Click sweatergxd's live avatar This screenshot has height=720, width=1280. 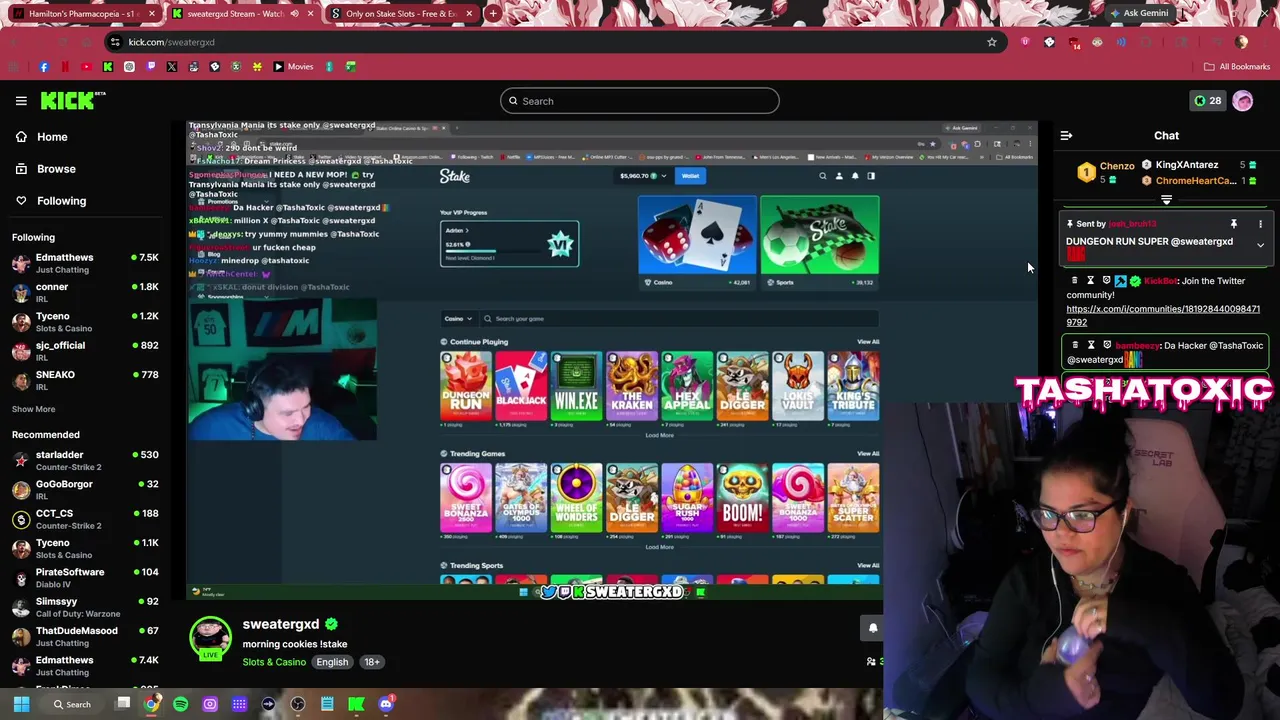[210, 638]
